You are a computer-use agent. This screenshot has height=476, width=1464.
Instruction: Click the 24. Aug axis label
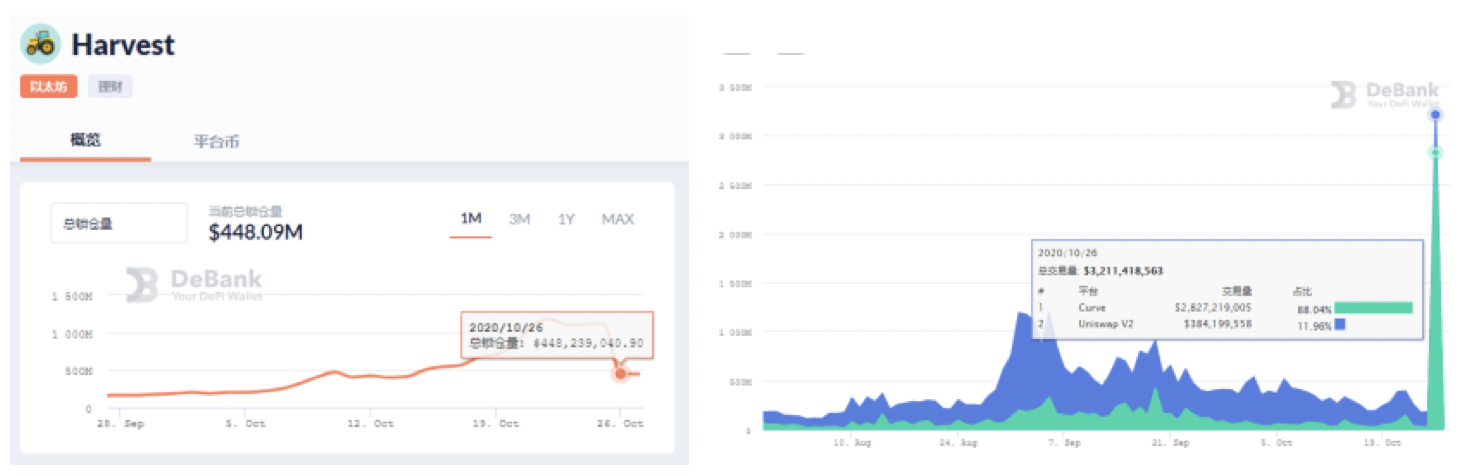click(x=957, y=441)
